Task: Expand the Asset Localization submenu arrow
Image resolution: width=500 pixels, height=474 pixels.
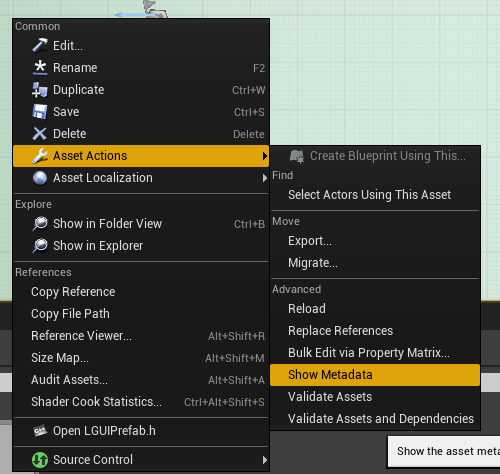Action: click(x=265, y=178)
